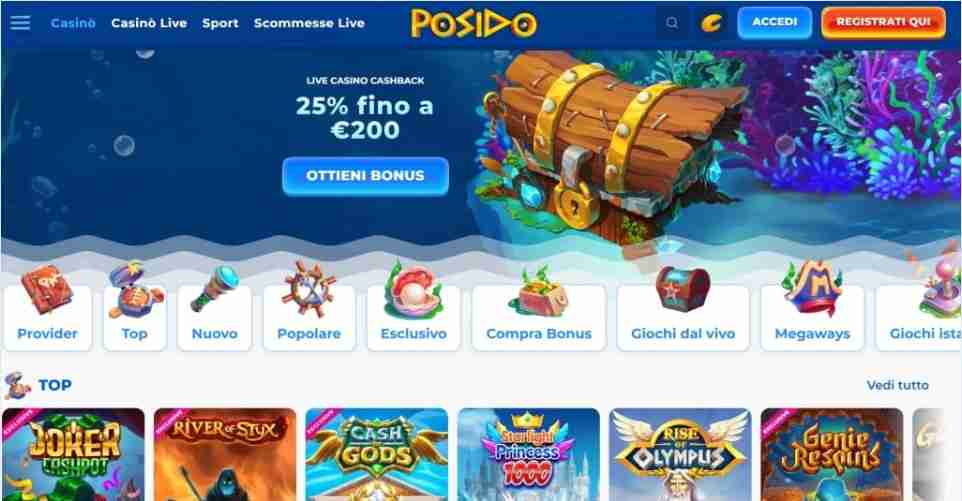Go to the Sport section
The image size is (962, 501).
click(x=220, y=23)
